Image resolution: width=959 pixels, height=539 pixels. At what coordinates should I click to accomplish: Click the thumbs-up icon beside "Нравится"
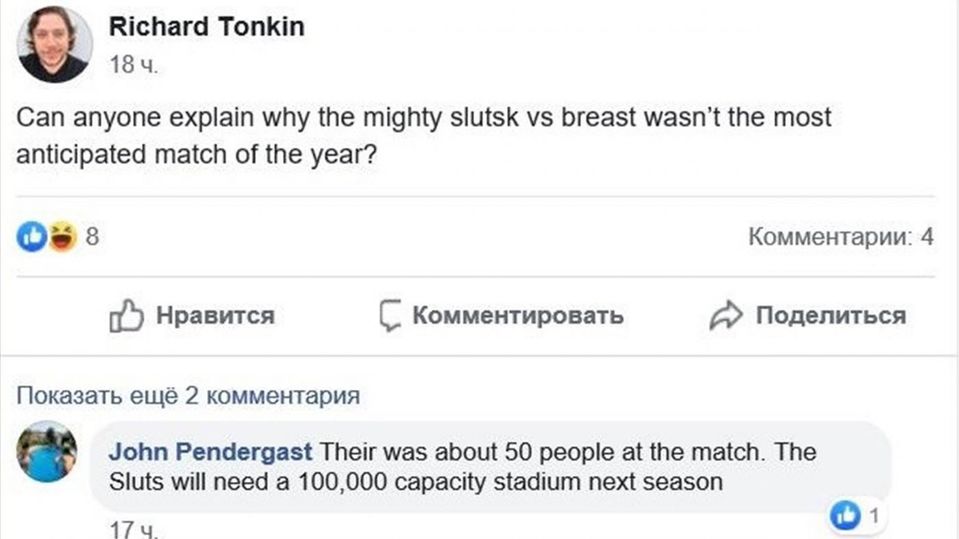click(126, 317)
